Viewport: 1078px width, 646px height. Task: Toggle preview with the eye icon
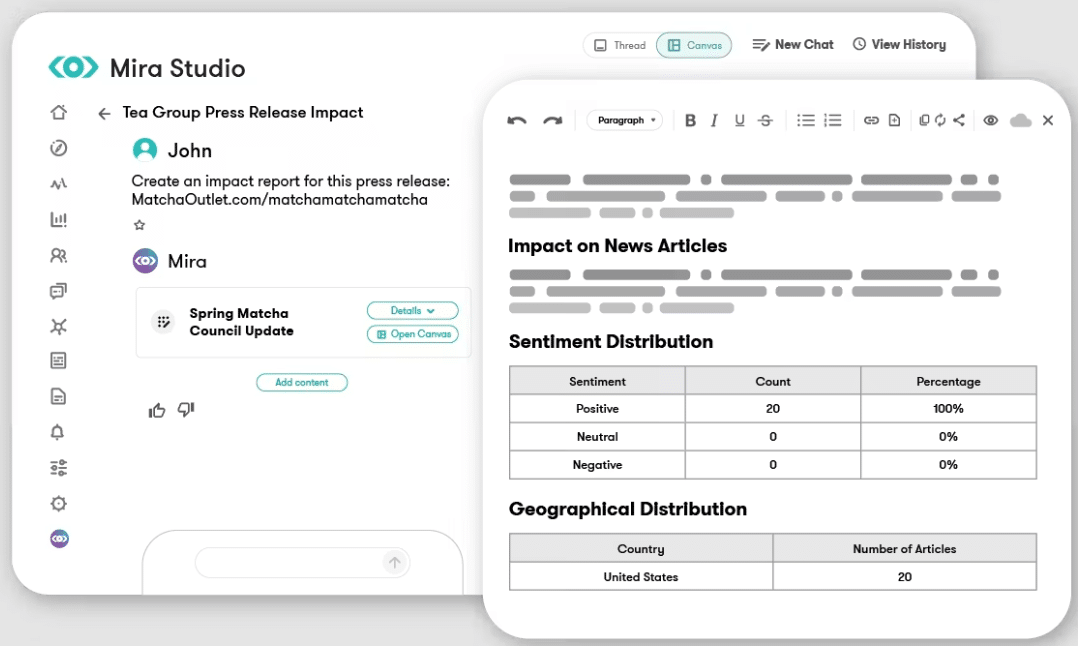pyautogui.click(x=991, y=120)
